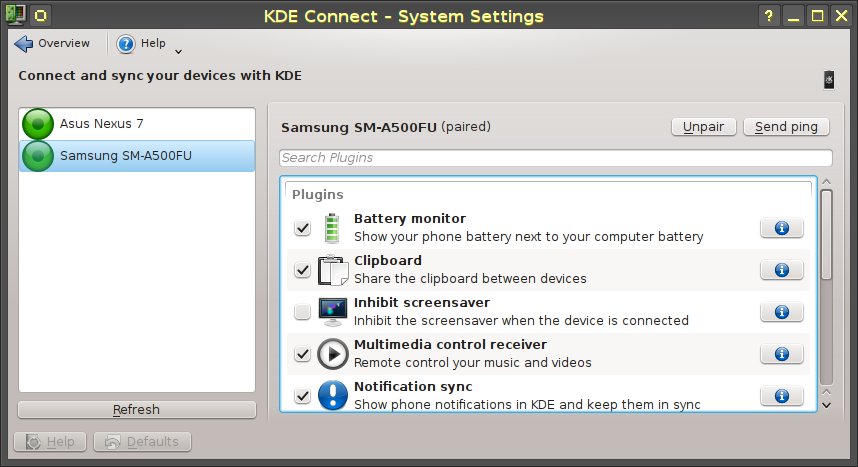
Task: Open info for Notification sync plugin
Action: coord(782,396)
